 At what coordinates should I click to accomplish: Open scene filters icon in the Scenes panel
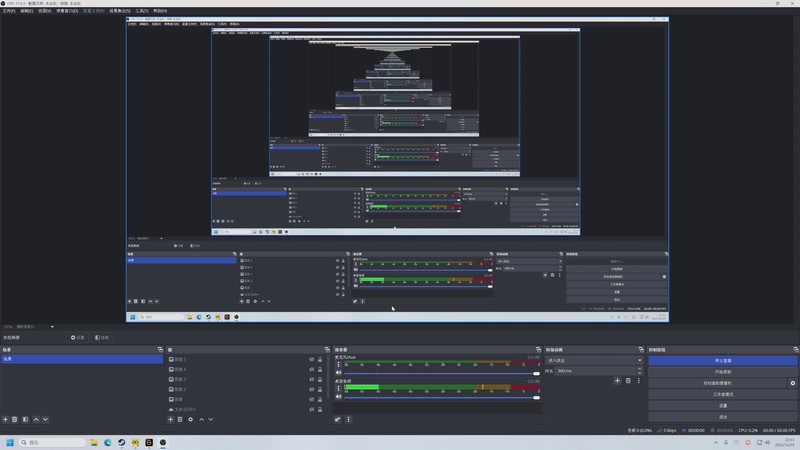(26, 419)
